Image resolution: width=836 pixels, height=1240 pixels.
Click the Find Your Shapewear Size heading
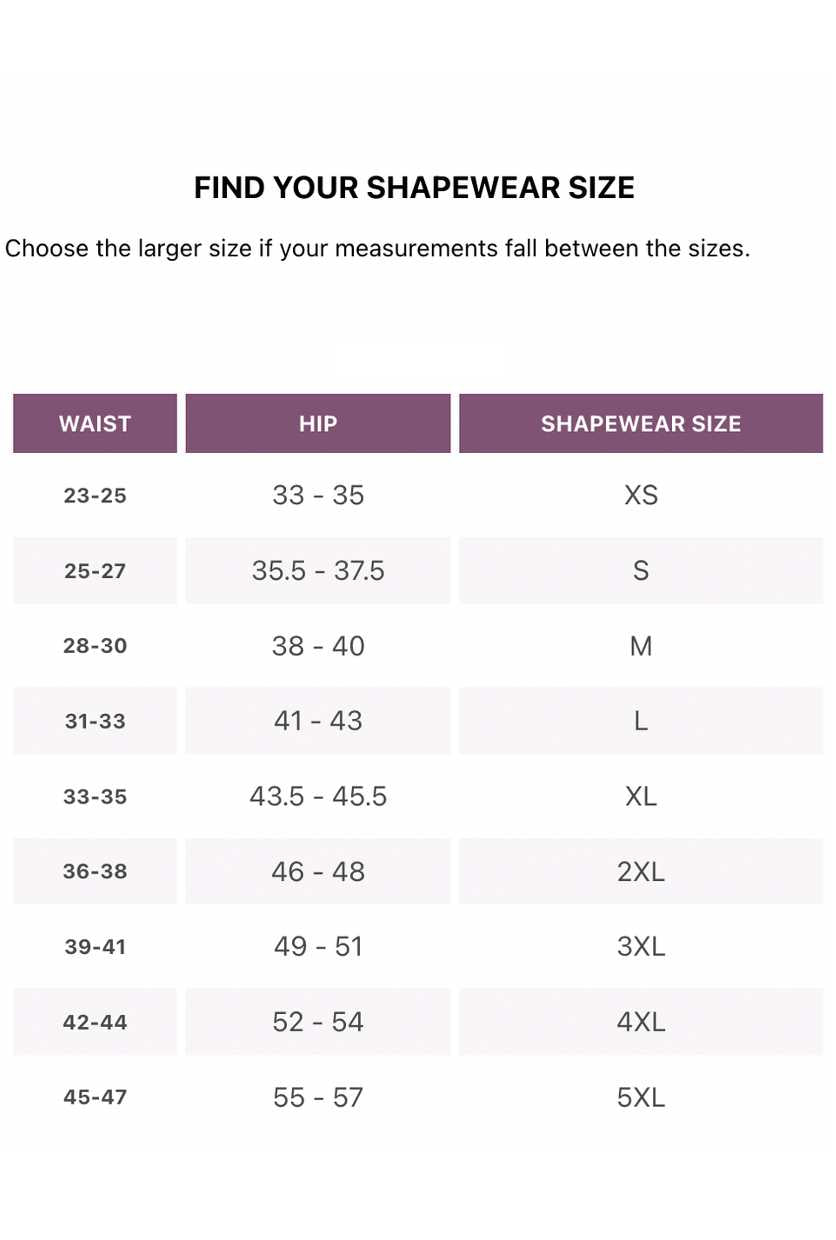[414, 188]
